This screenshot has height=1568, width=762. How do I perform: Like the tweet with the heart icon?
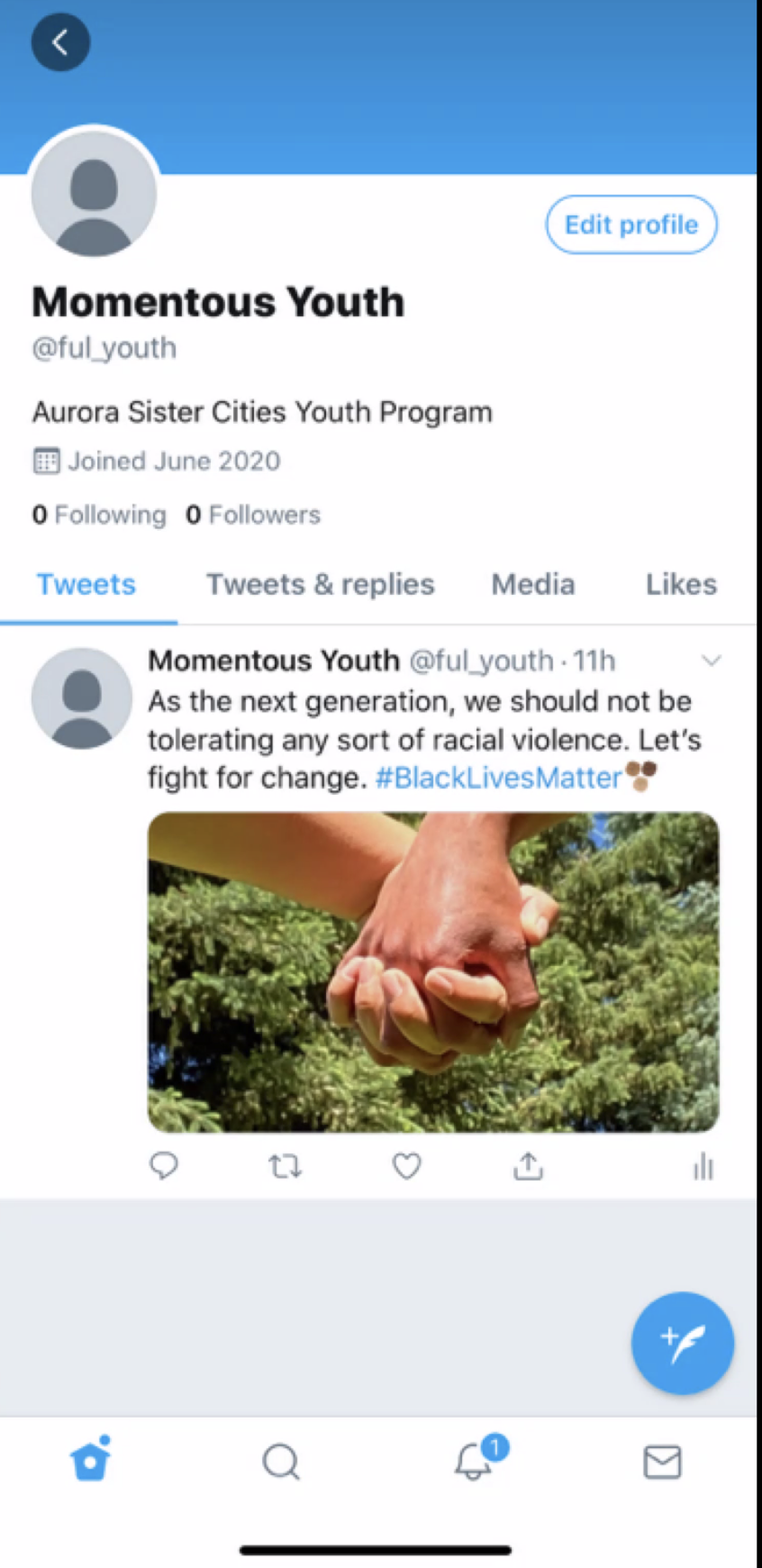coord(407,1166)
